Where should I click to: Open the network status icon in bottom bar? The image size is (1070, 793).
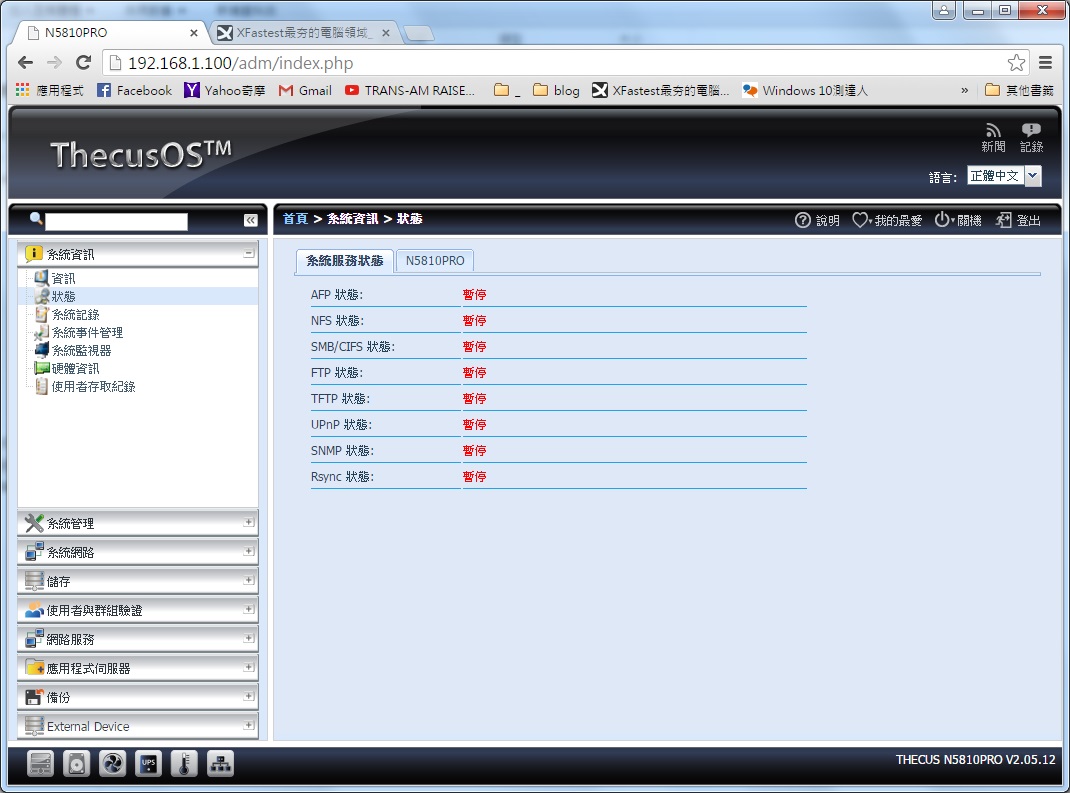point(220,764)
